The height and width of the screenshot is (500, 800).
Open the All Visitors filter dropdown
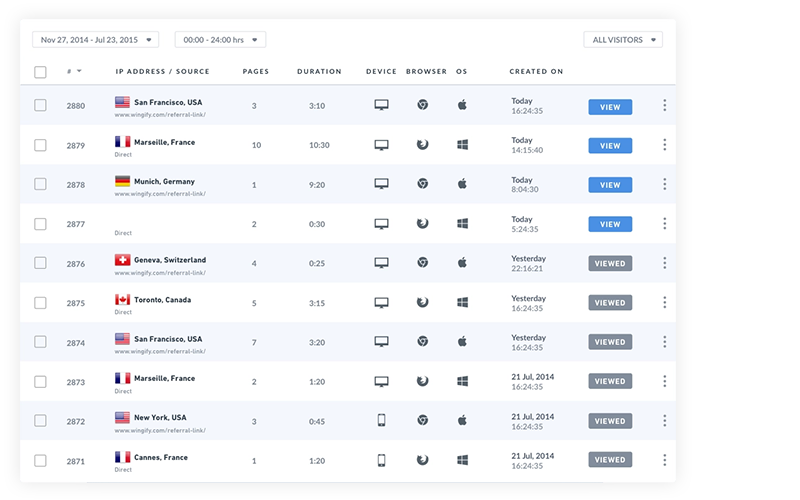623,40
